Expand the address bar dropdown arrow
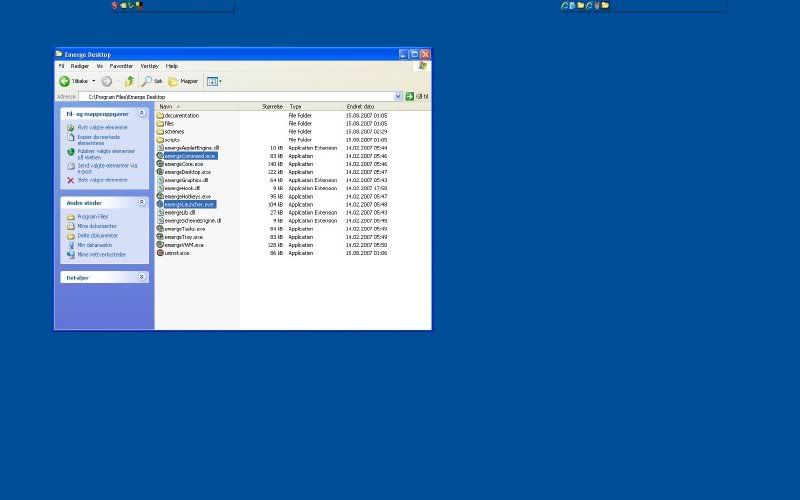The height and width of the screenshot is (500, 800). (398, 96)
